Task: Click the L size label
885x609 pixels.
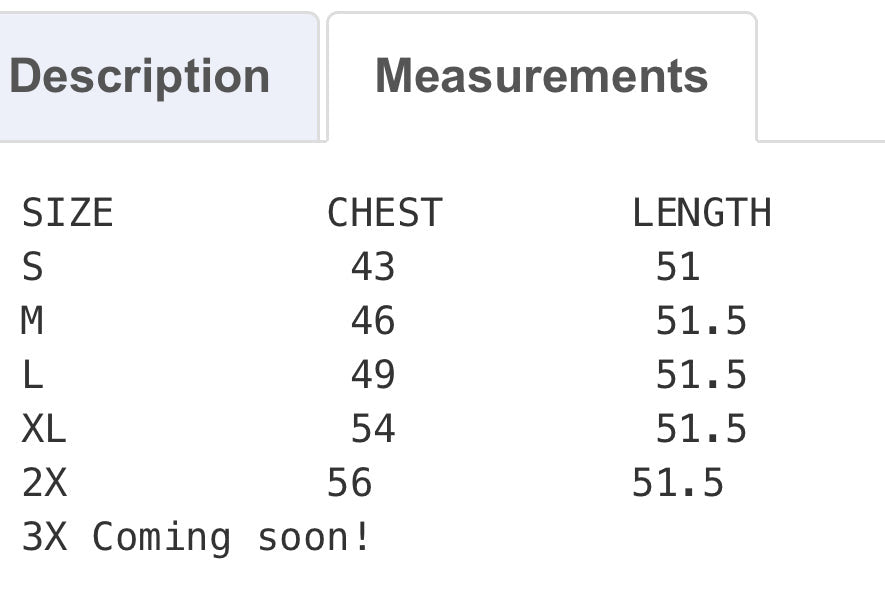Action: (x=32, y=375)
